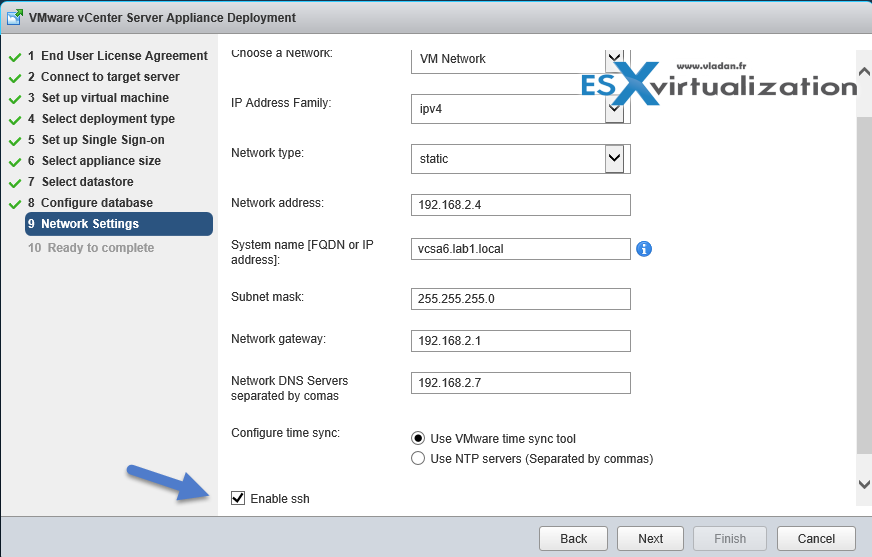The height and width of the screenshot is (557, 872).
Task: Go to step 6 Select appliance size
Action: pos(95,161)
